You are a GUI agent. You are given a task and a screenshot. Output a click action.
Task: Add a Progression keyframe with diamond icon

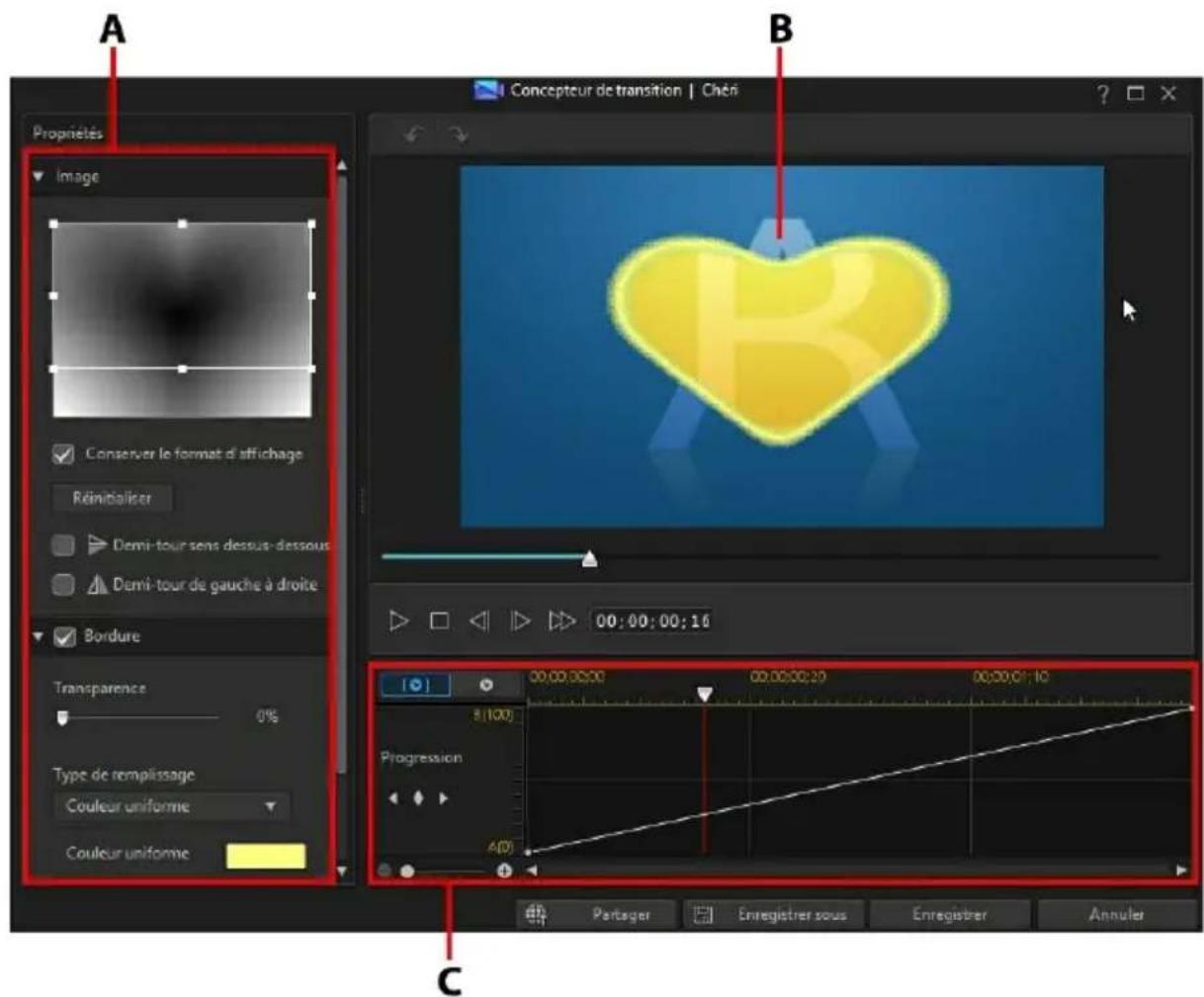click(x=418, y=797)
